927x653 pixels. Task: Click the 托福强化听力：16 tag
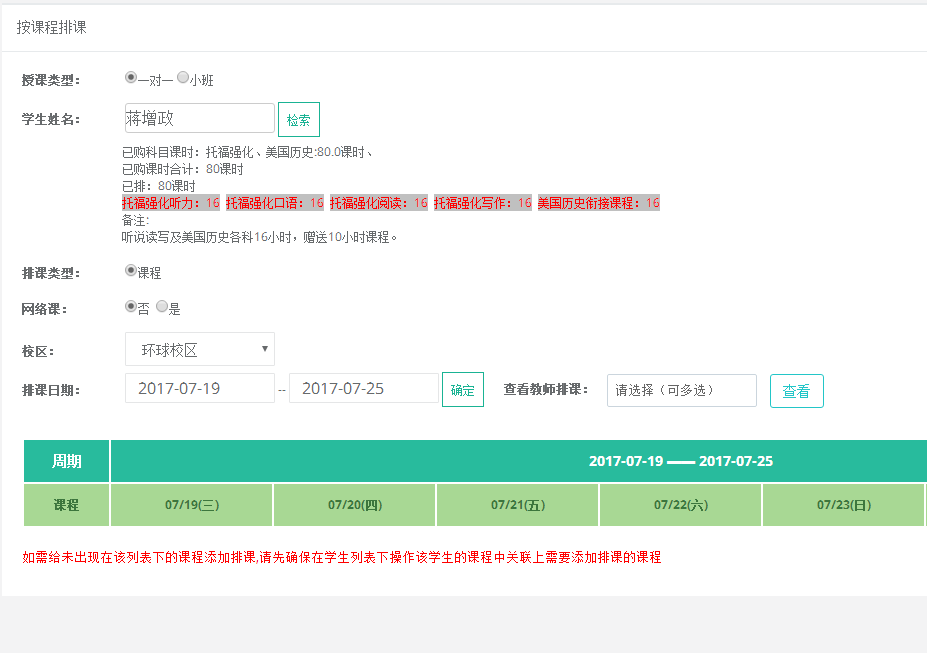click(171, 203)
